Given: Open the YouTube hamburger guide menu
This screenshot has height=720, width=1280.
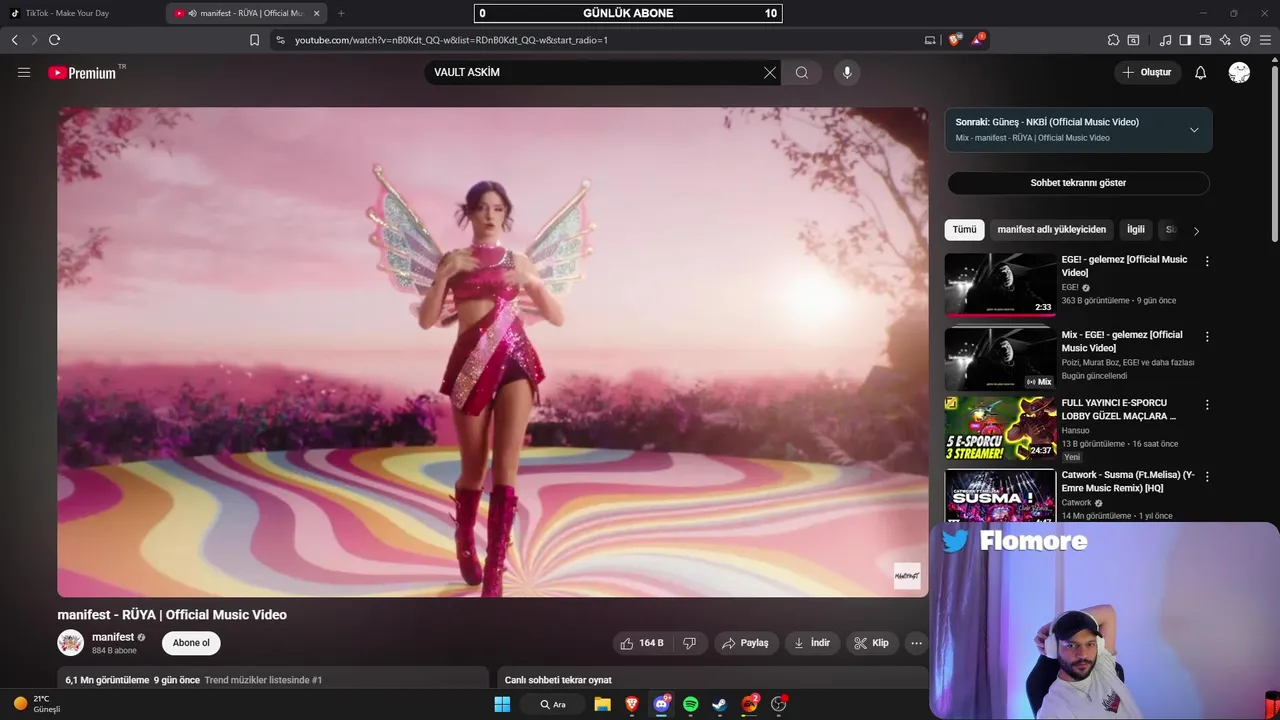Looking at the screenshot, I should coord(24,73).
